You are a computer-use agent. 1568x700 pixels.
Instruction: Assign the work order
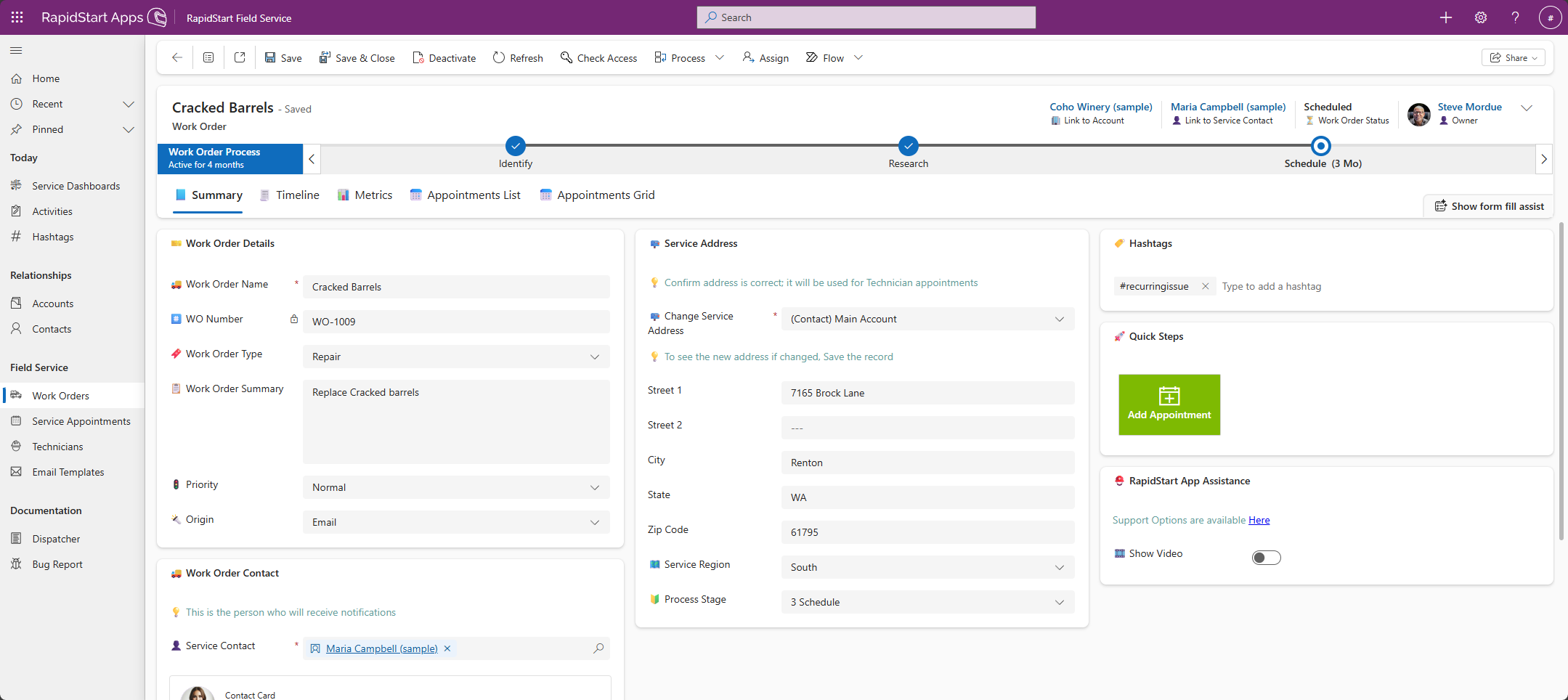765,58
